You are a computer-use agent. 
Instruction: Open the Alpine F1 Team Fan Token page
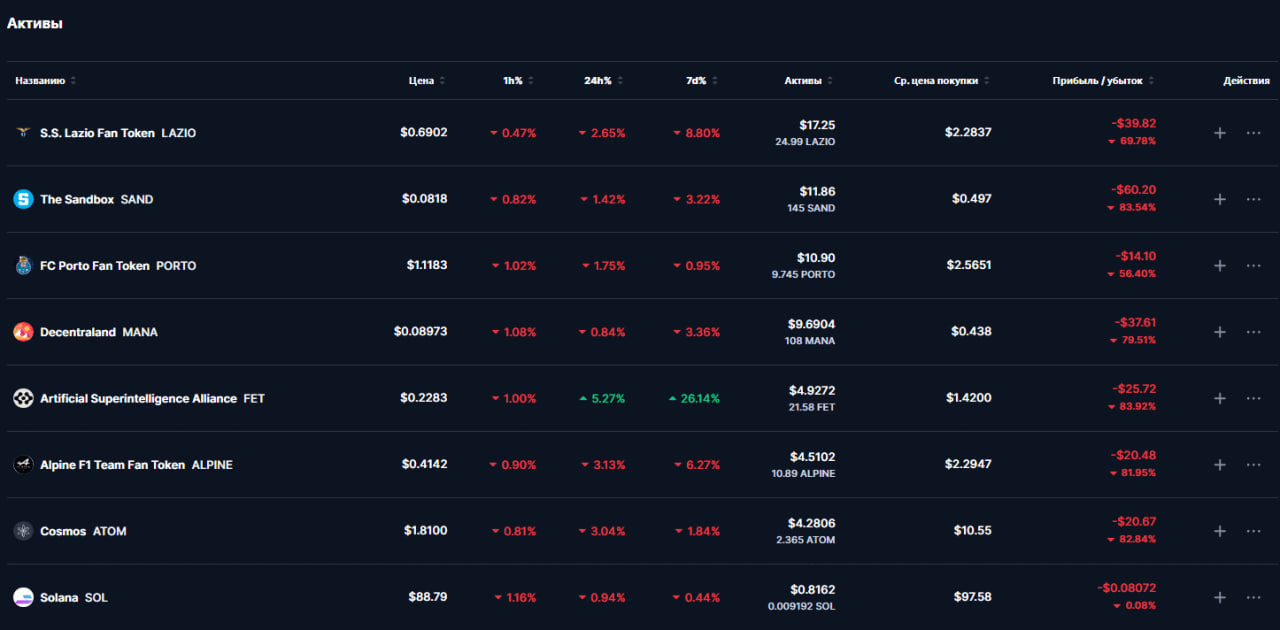[x=136, y=464]
